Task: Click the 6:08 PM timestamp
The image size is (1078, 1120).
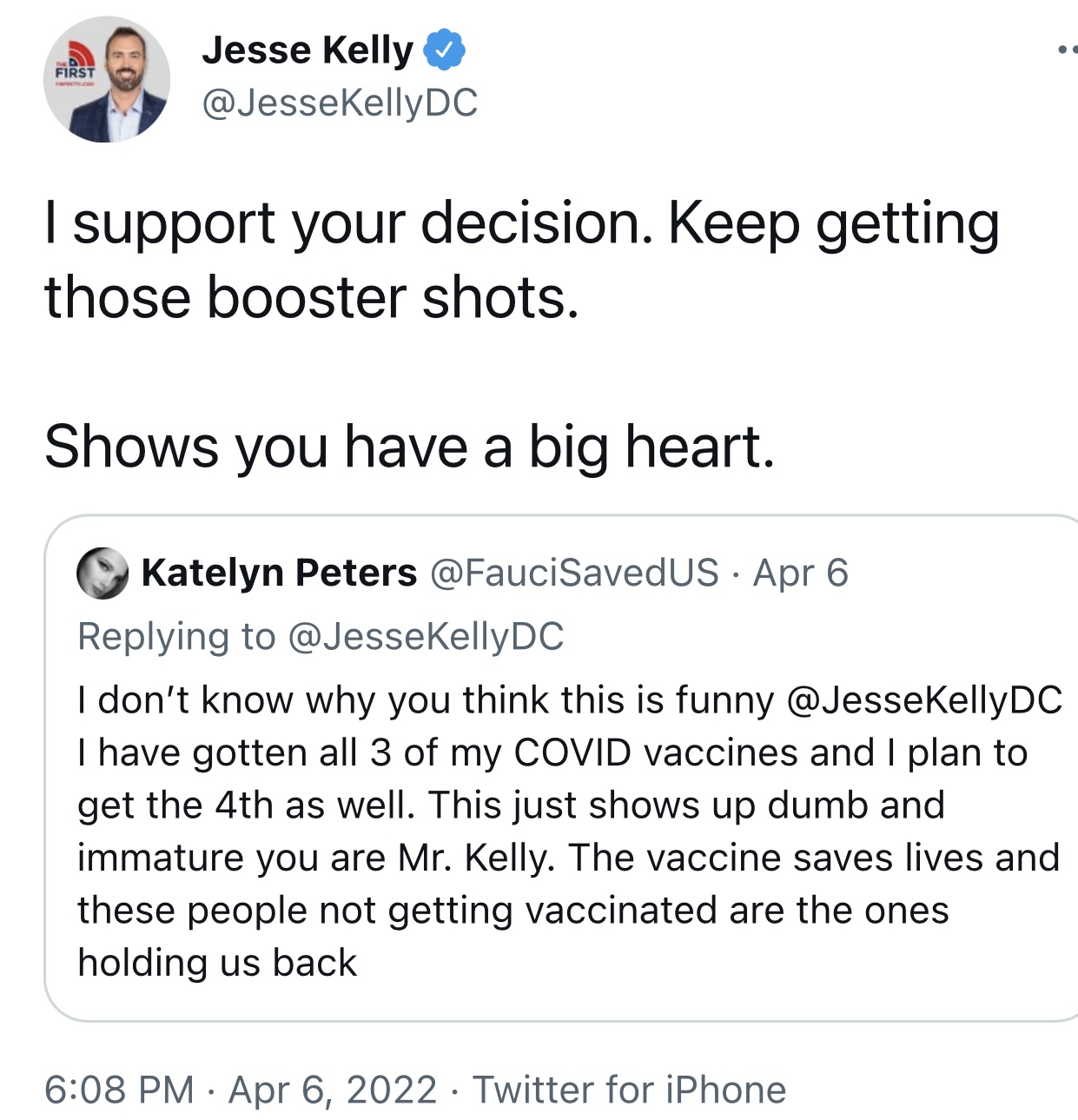Action: point(120,1090)
